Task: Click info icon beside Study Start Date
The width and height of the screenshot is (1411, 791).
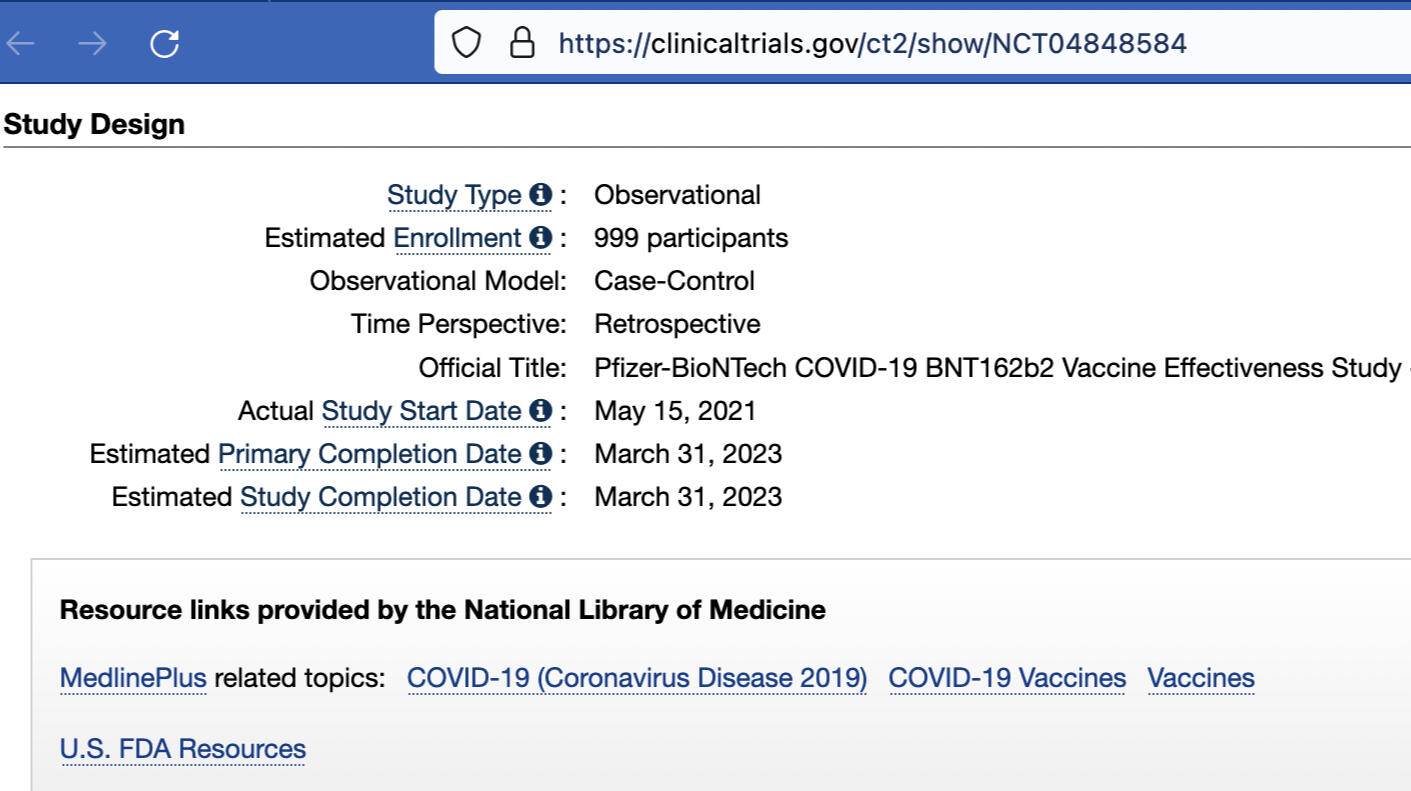Action: coord(541,411)
